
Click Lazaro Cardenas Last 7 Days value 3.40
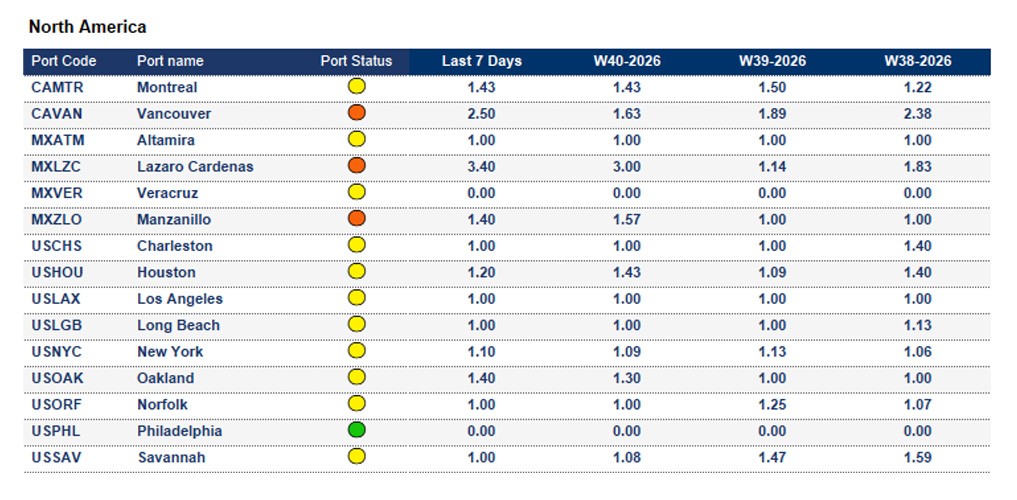(x=481, y=167)
